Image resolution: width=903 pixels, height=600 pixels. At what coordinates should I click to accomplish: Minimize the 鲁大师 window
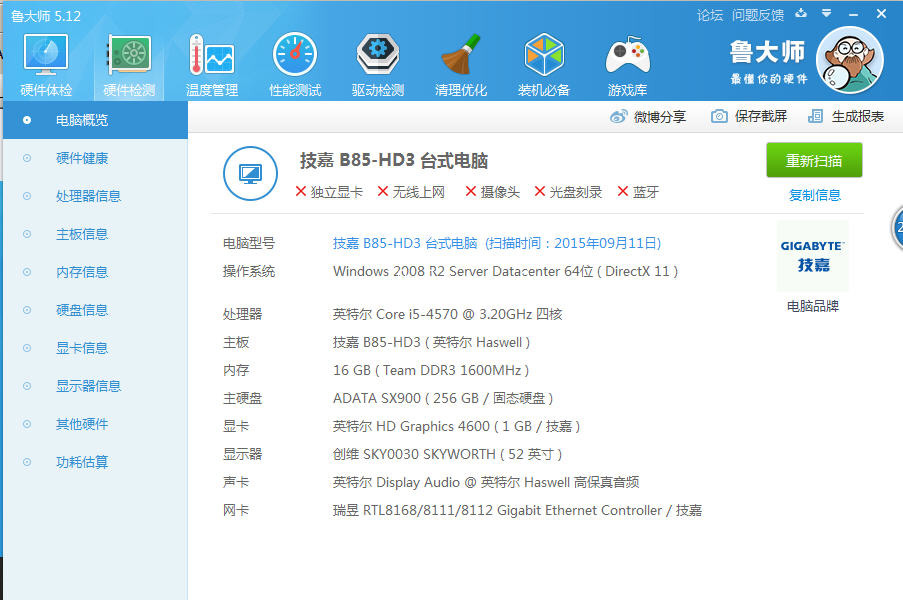point(853,14)
